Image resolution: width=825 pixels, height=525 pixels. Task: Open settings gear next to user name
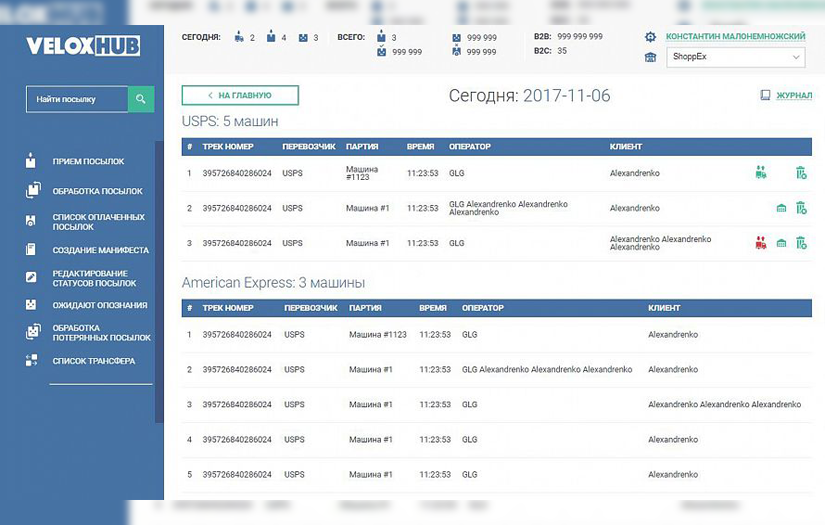pyautogui.click(x=650, y=37)
